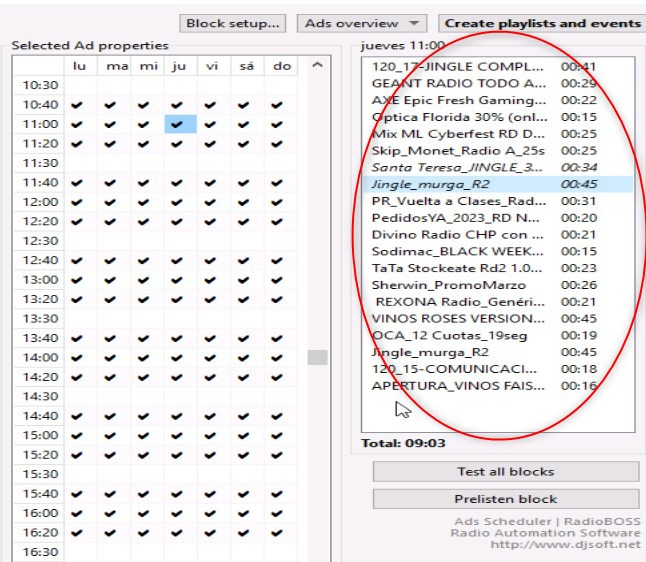Viewport: 646px width, 562px height.
Task: Click the 00:19 duration of OCA_12 Cuotas
Action: click(x=578, y=335)
